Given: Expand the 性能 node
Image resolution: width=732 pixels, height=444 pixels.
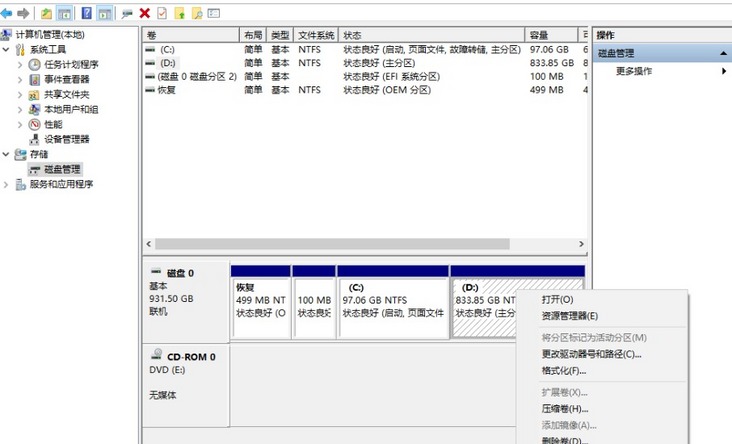Looking at the screenshot, I should (20, 124).
